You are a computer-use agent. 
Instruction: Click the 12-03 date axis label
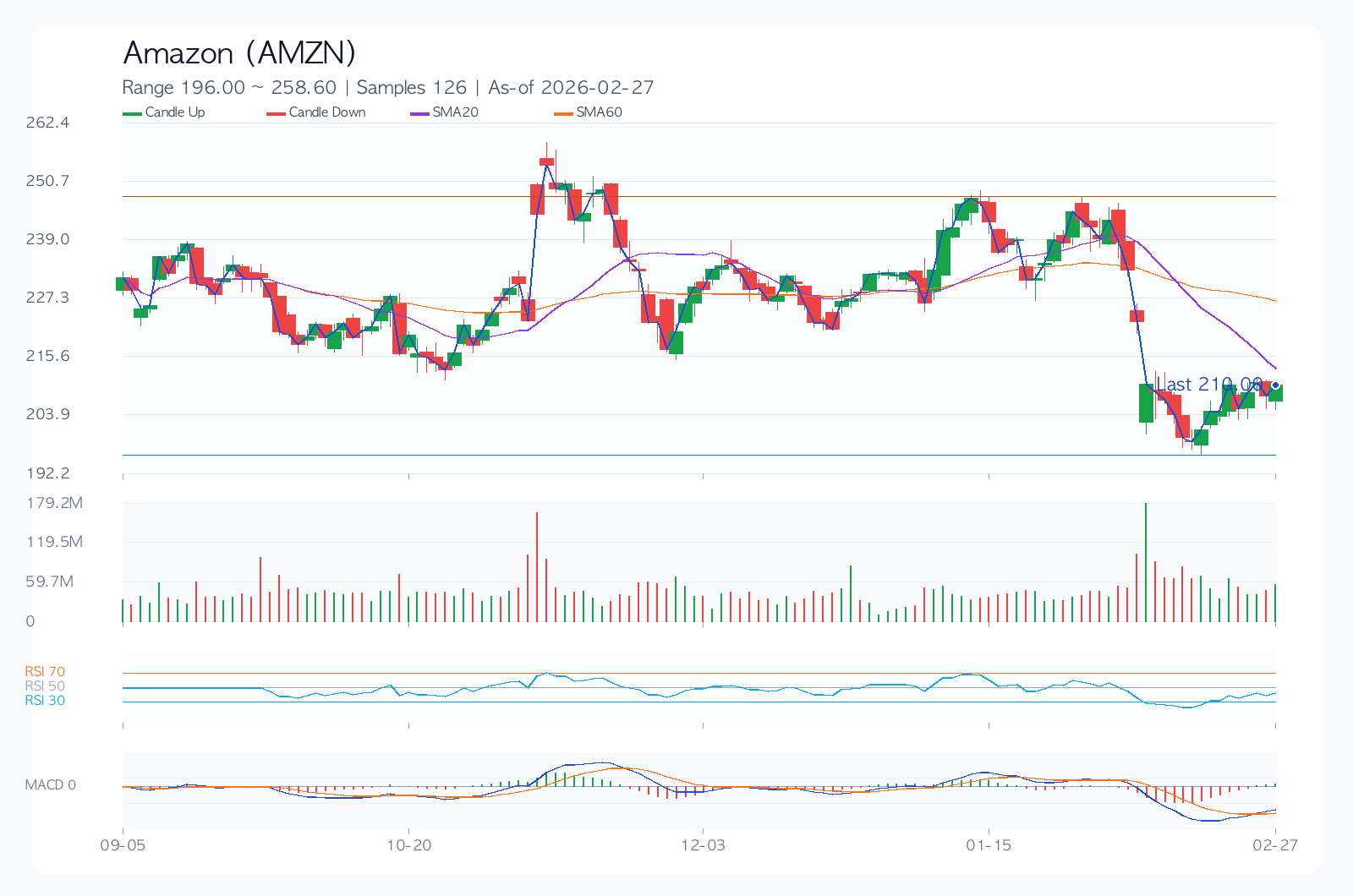pos(703,845)
